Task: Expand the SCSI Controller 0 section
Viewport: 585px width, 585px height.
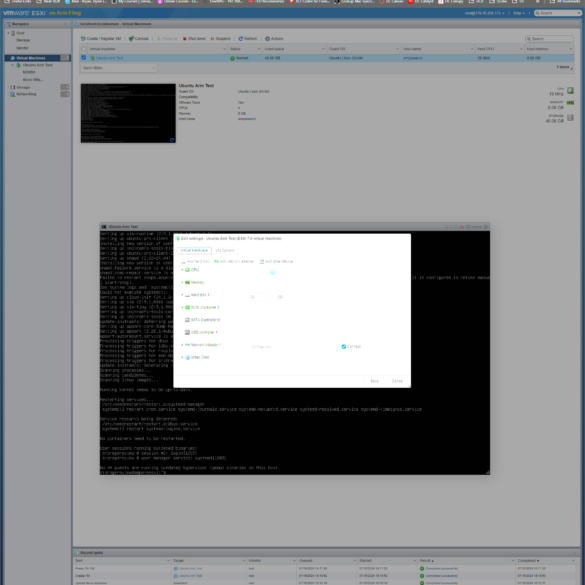Action: coord(182,307)
